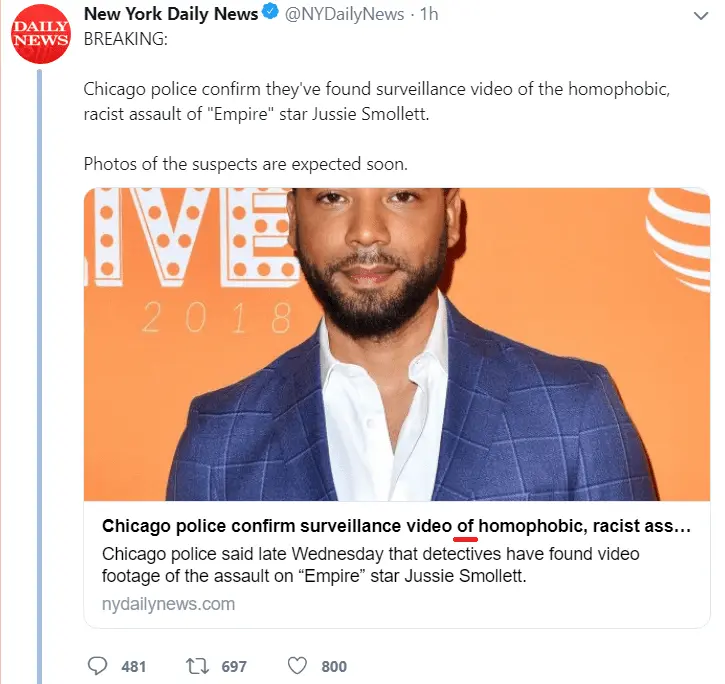Click the 800 likes count
725x684 pixels.
click(334, 666)
